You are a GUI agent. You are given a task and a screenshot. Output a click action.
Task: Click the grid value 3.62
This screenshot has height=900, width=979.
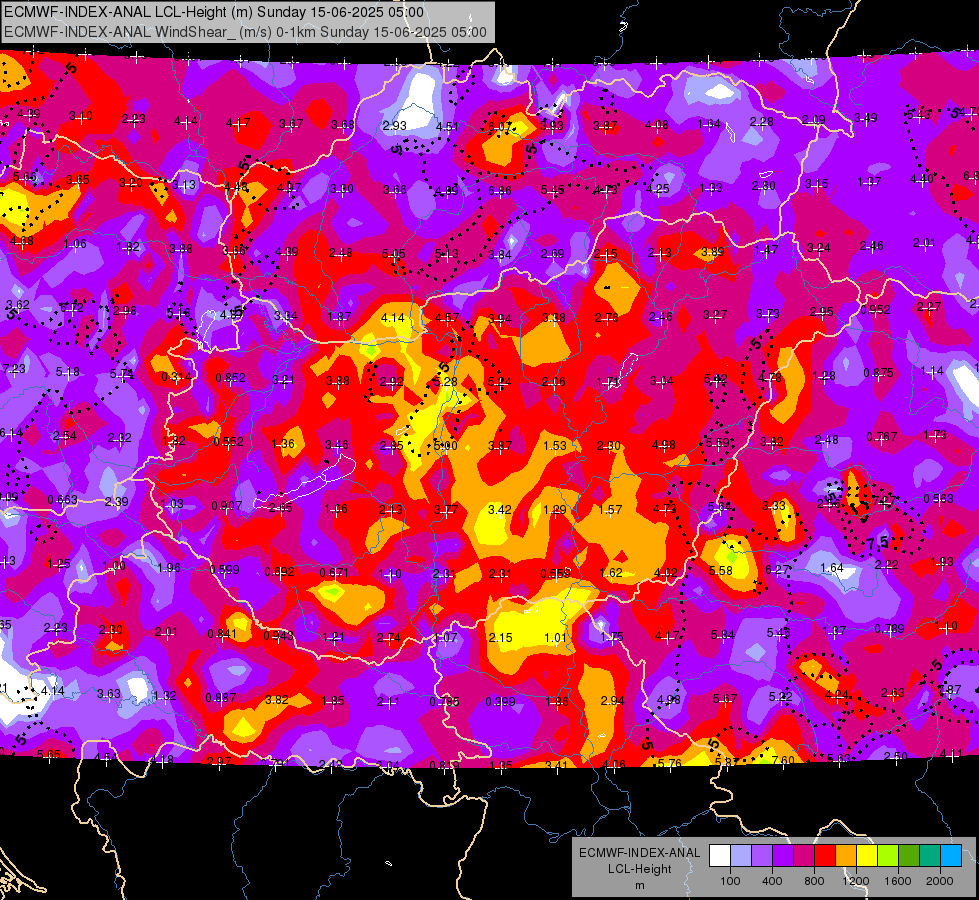click(17, 305)
